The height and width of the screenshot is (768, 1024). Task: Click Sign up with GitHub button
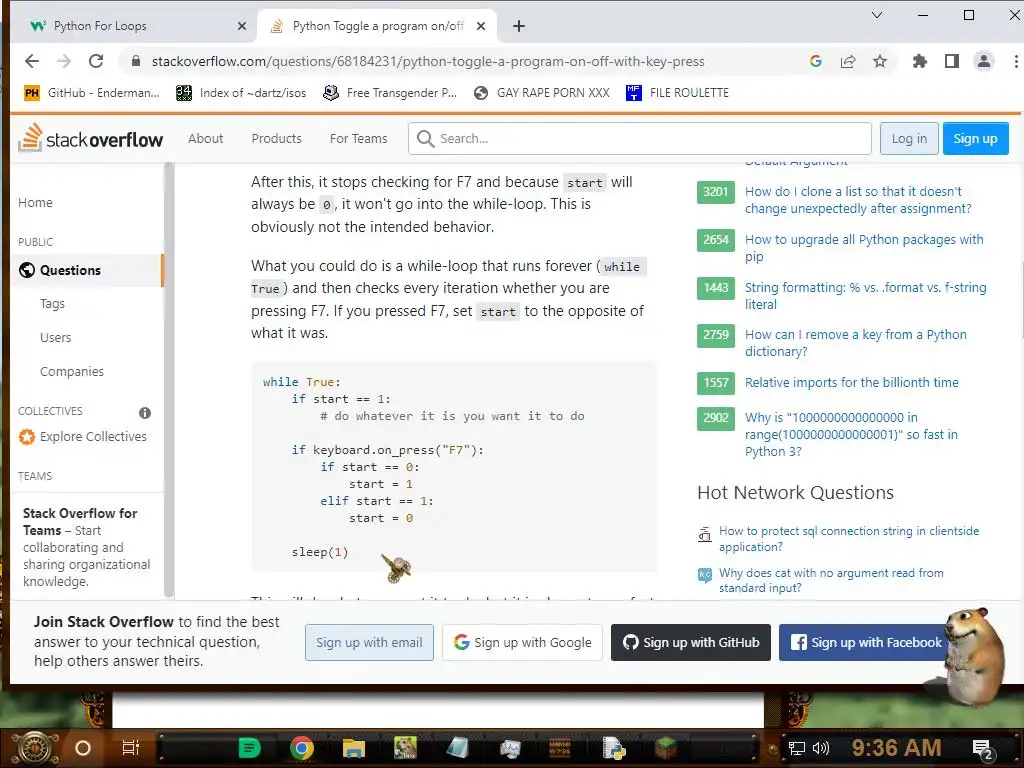(690, 643)
